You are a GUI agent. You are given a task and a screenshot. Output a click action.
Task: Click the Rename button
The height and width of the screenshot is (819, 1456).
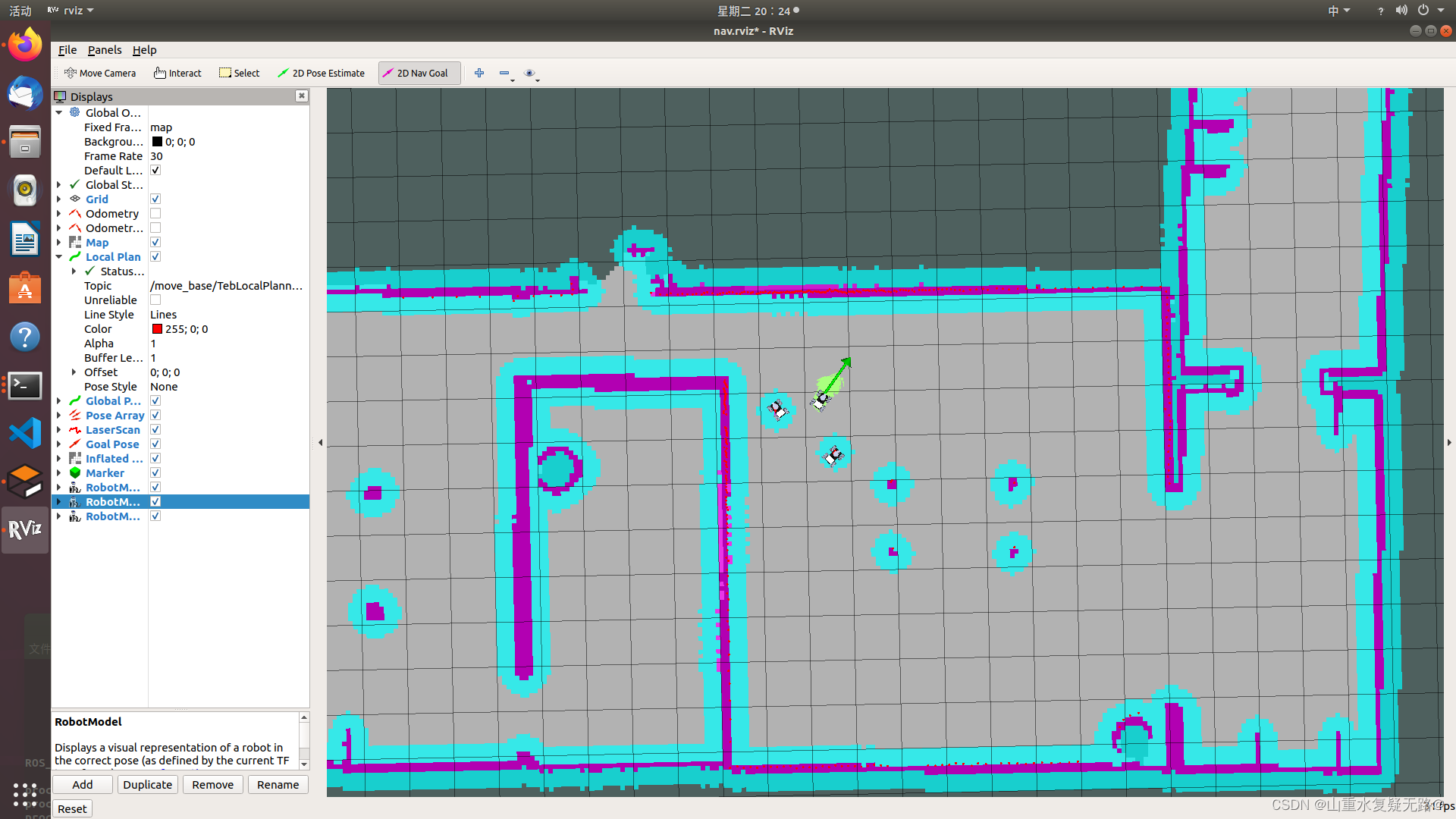coord(278,784)
